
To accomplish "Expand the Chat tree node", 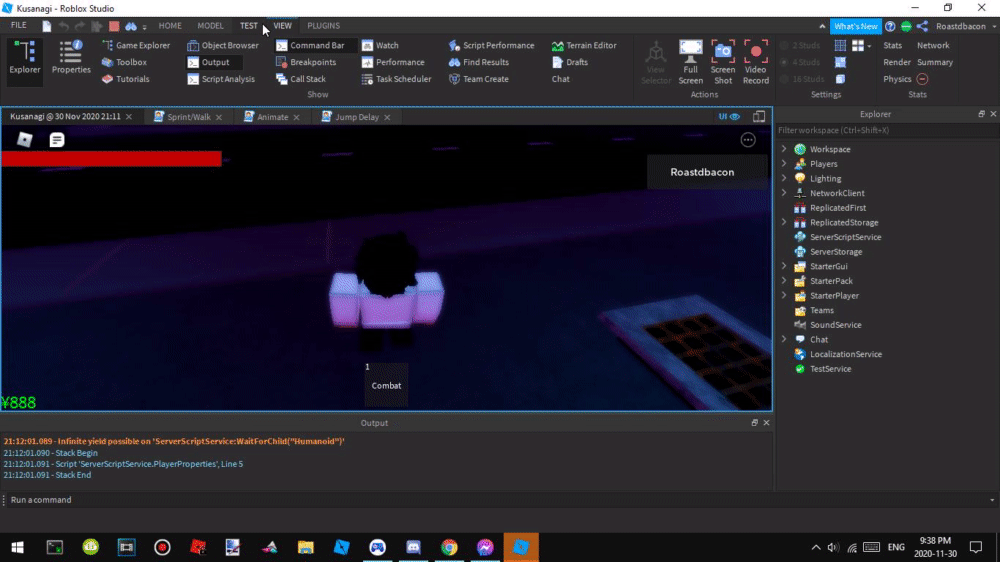I will [784, 339].
